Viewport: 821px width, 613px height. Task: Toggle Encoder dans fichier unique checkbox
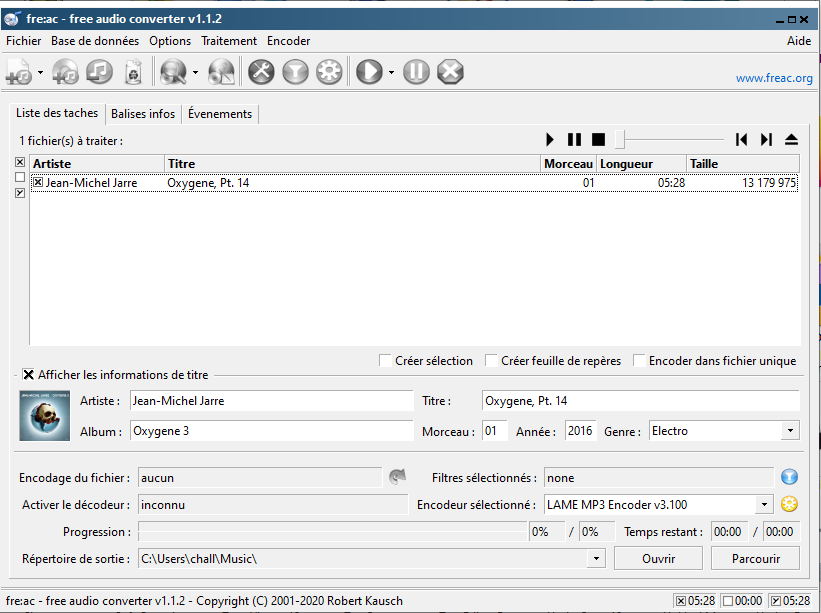point(639,361)
